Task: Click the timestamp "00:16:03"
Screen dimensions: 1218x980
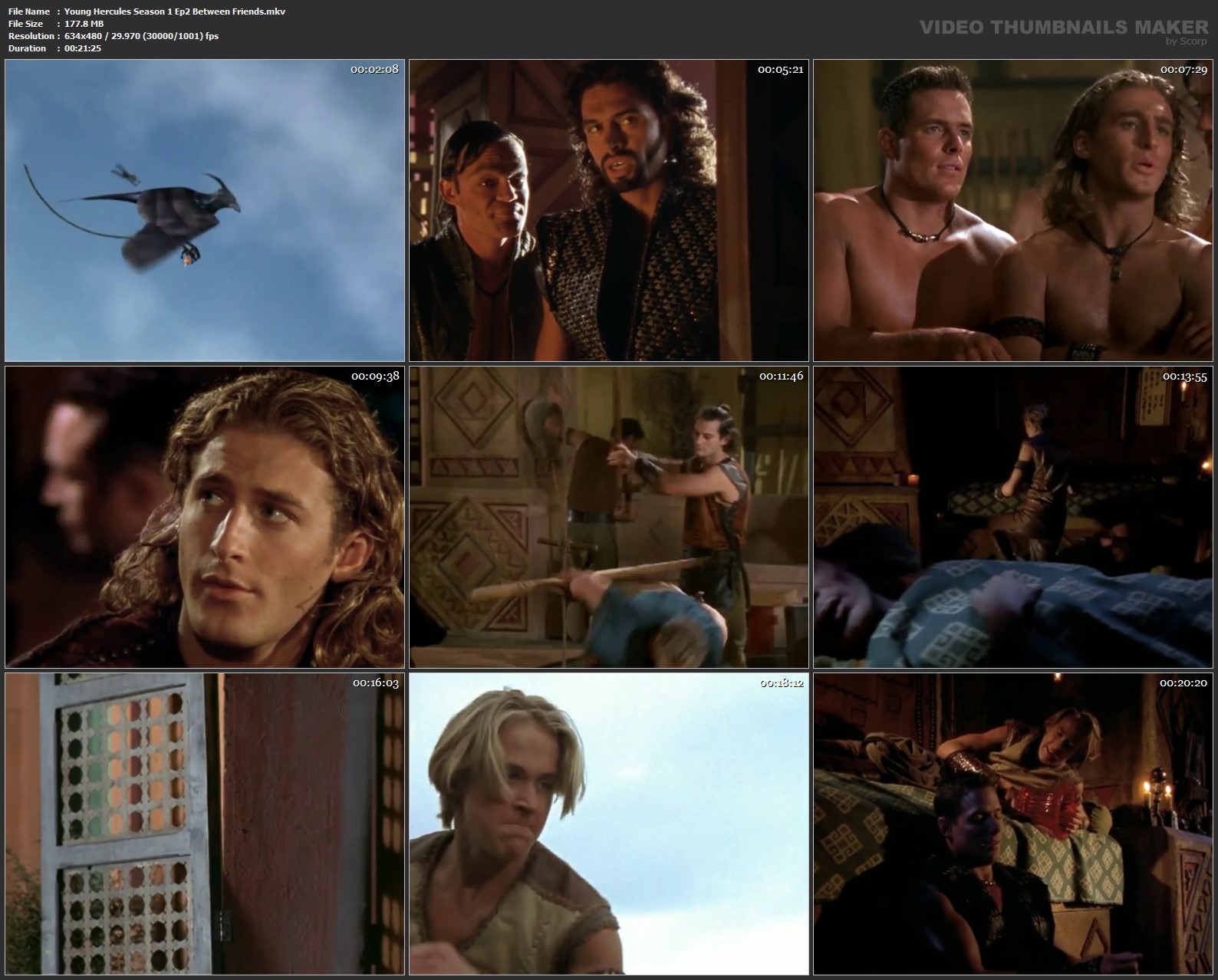Action: pyautogui.click(x=376, y=682)
